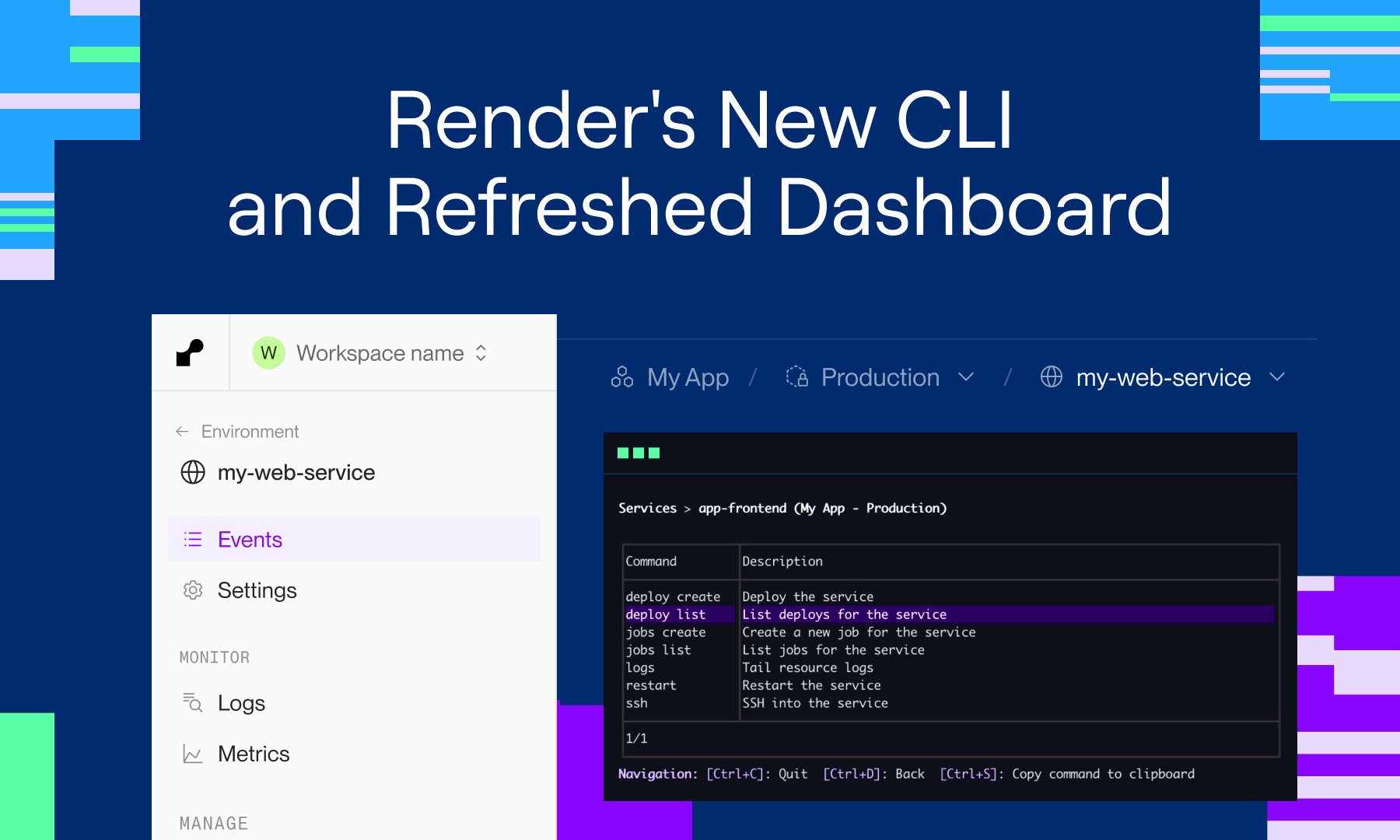1400x840 pixels.
Task: Select the logs command in terminal
Action: (x=640, y=667)
